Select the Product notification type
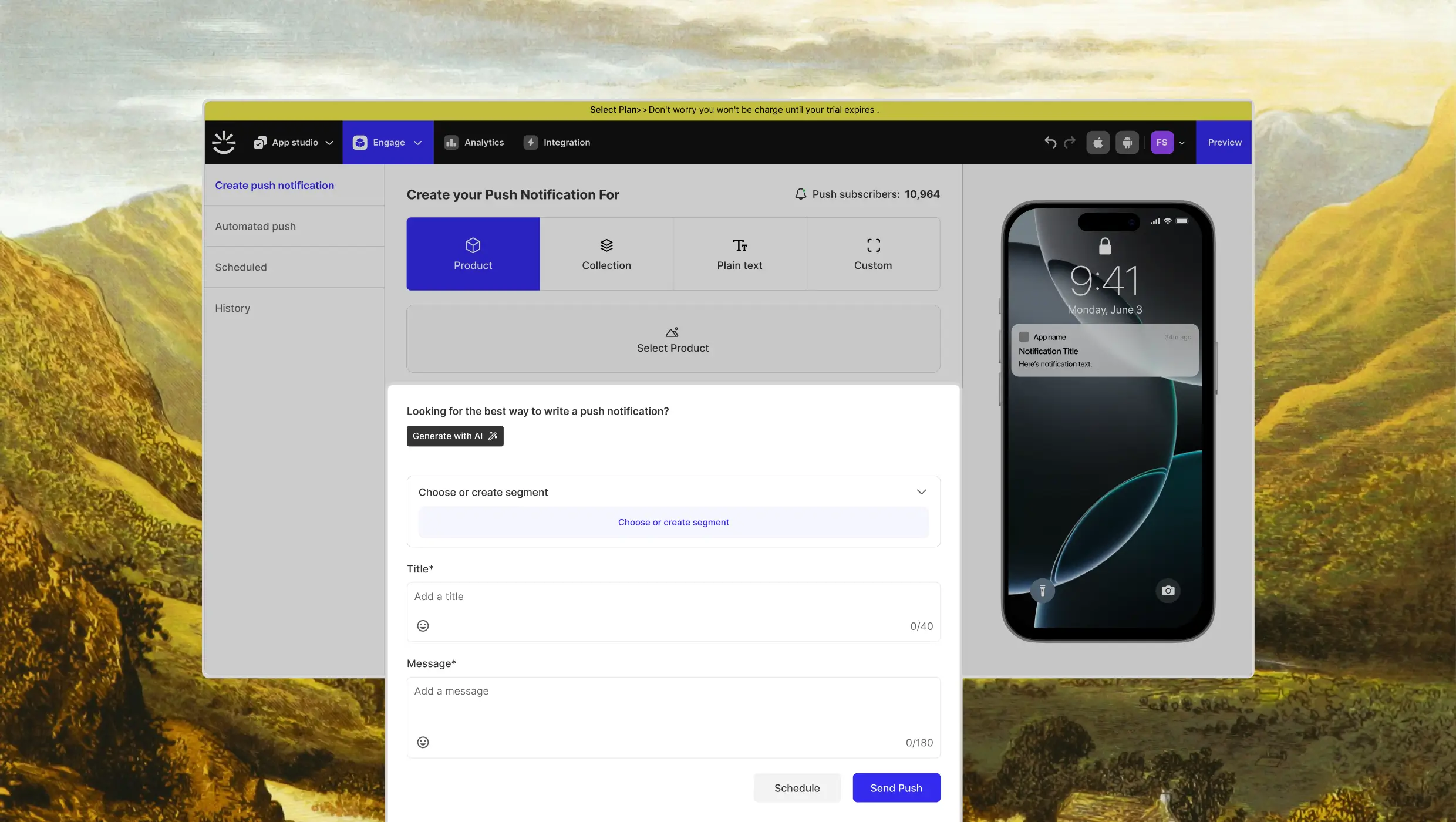This screenshot has height=822, width=1456. pos(473,254)
